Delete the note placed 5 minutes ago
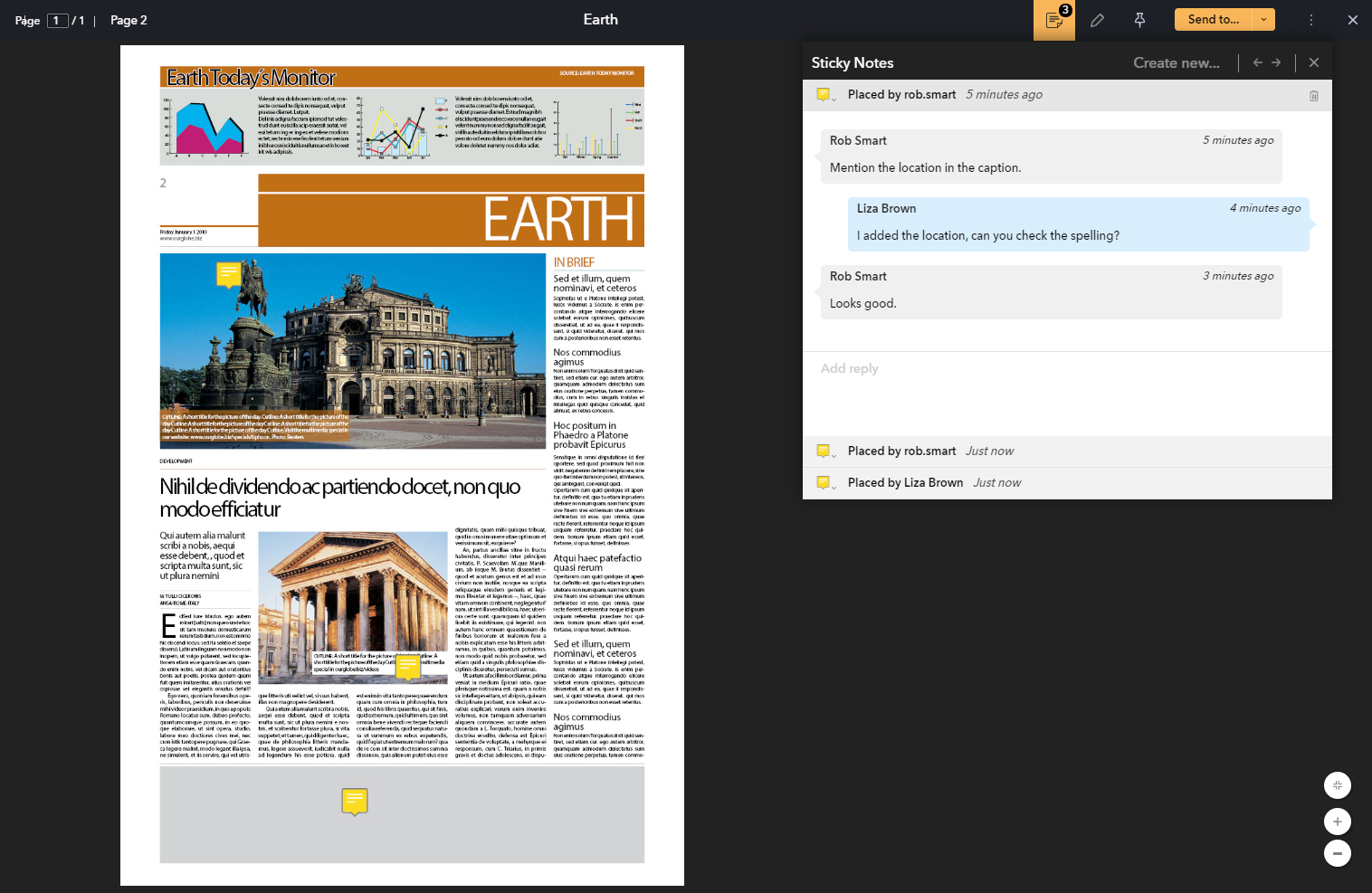 tap(1314, 95)
